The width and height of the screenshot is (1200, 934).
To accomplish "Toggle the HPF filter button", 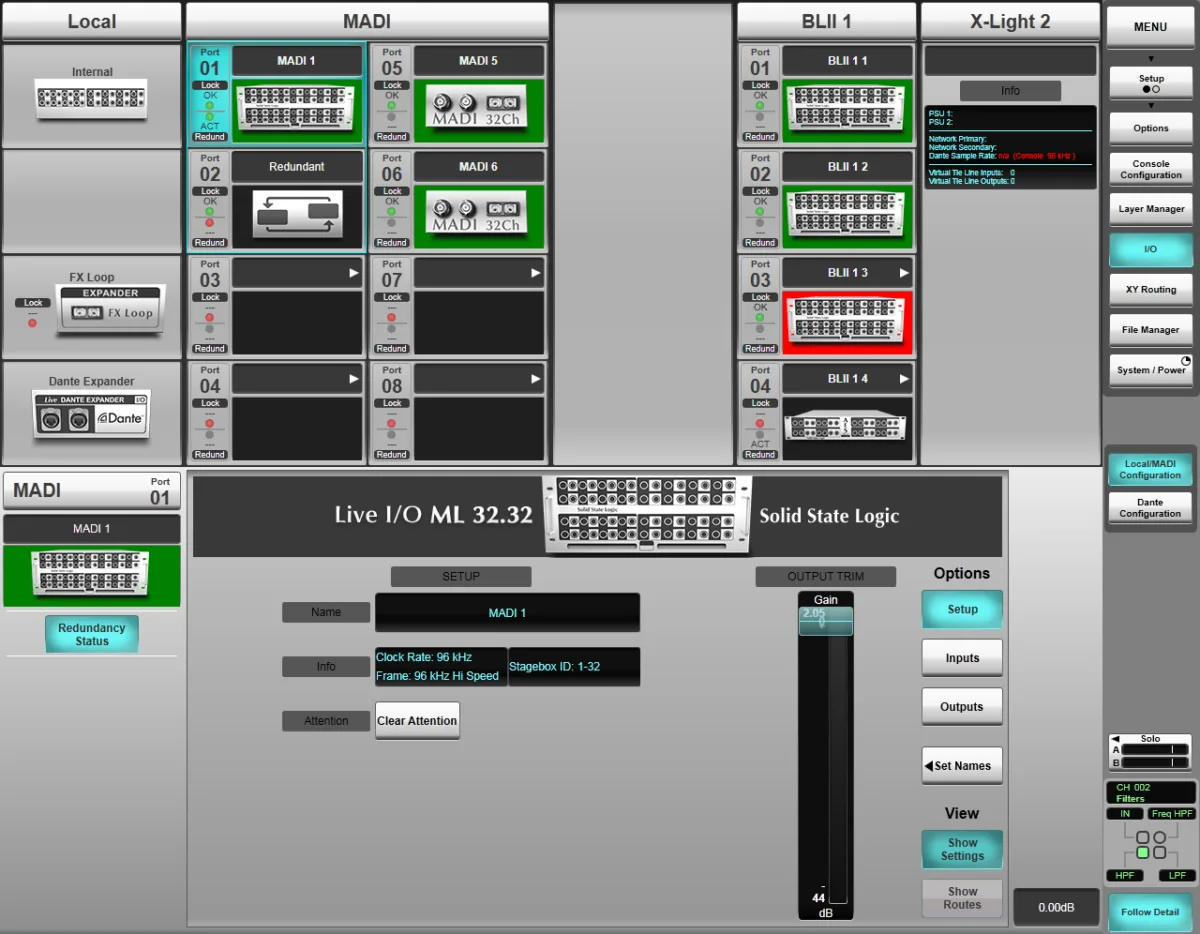I will 1125,876.
